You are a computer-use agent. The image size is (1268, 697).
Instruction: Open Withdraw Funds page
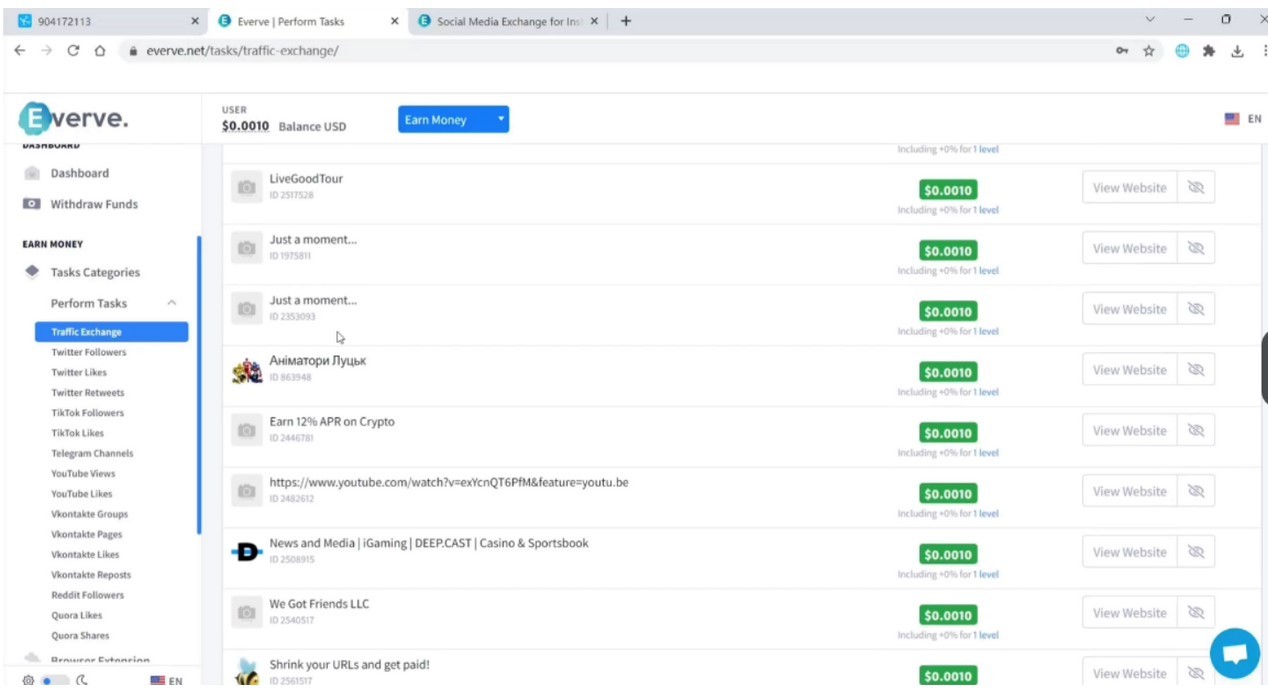pyautogui.click(x=94, y=204)
